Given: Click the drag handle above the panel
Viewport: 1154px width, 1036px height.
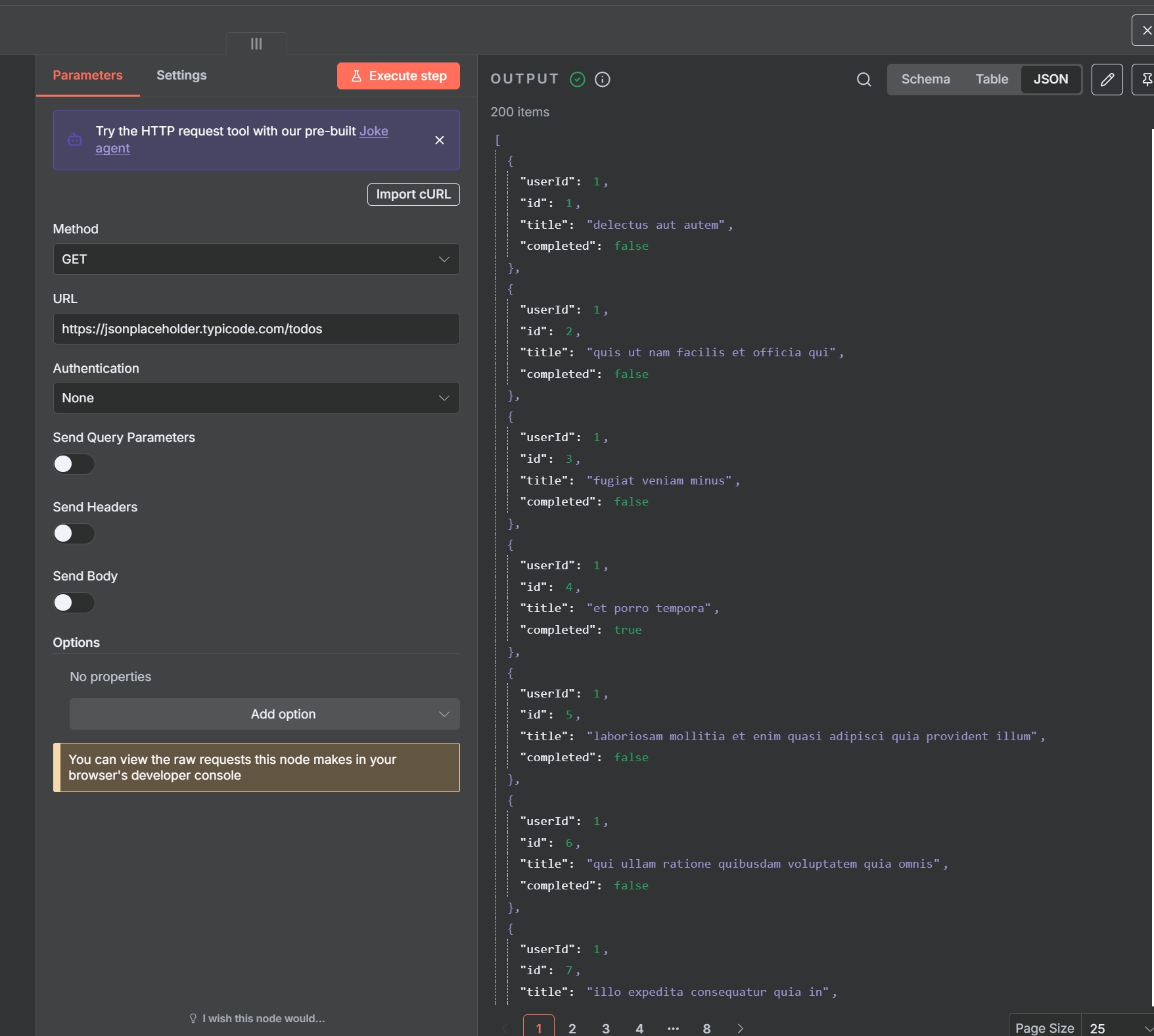Looking at the screenshot, I should click(256, 44).
